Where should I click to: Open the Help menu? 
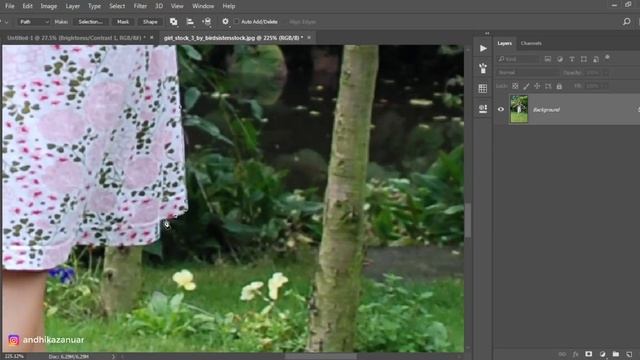coord(229,6)
